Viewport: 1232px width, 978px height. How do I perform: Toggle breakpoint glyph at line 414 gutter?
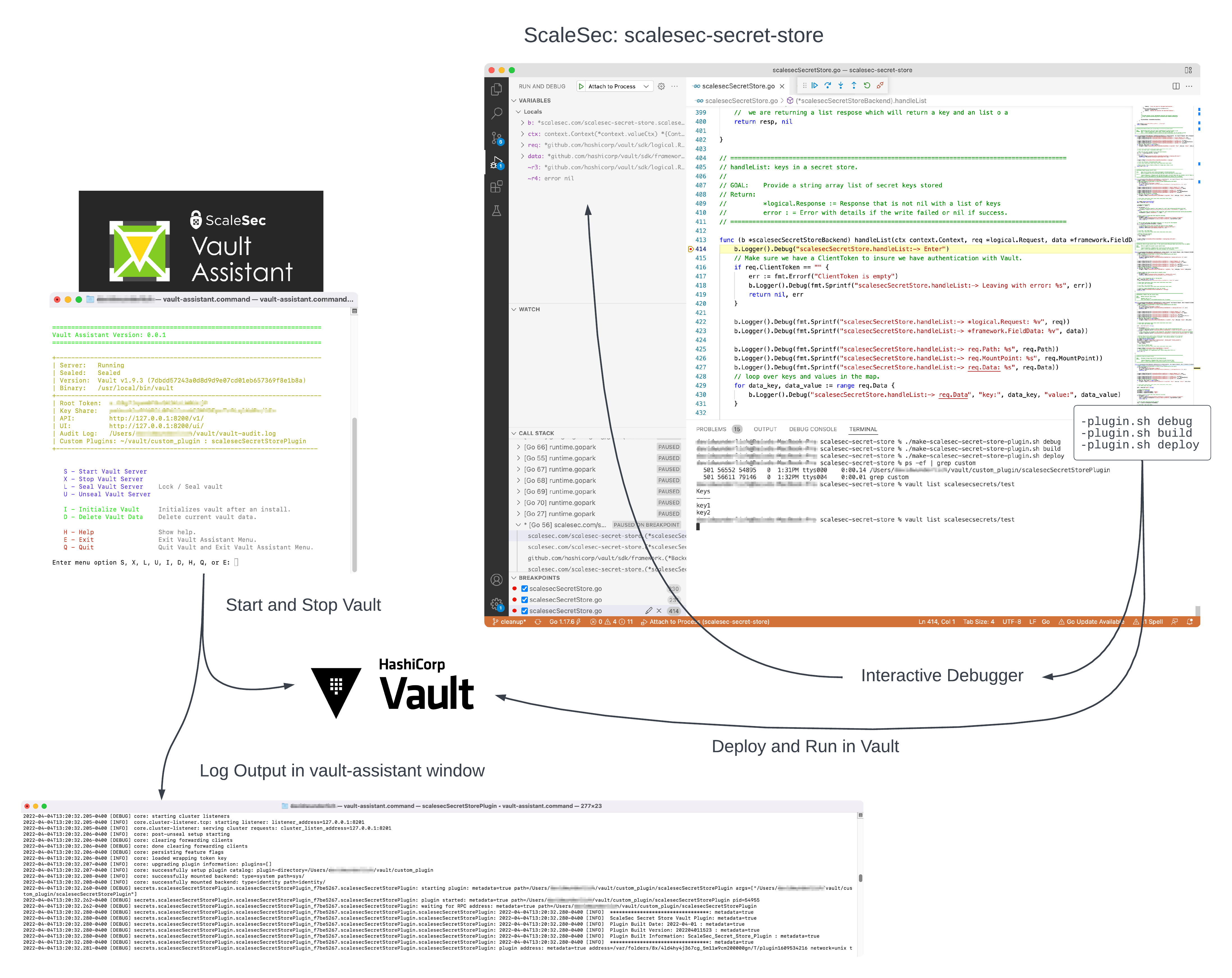(690, 249)
